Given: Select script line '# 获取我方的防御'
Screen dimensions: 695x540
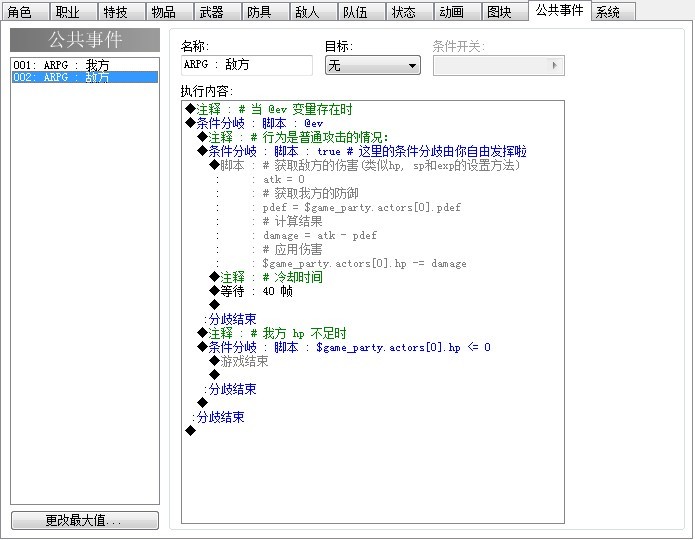Looking at the screenshot, I should click(x=310, y=193).
